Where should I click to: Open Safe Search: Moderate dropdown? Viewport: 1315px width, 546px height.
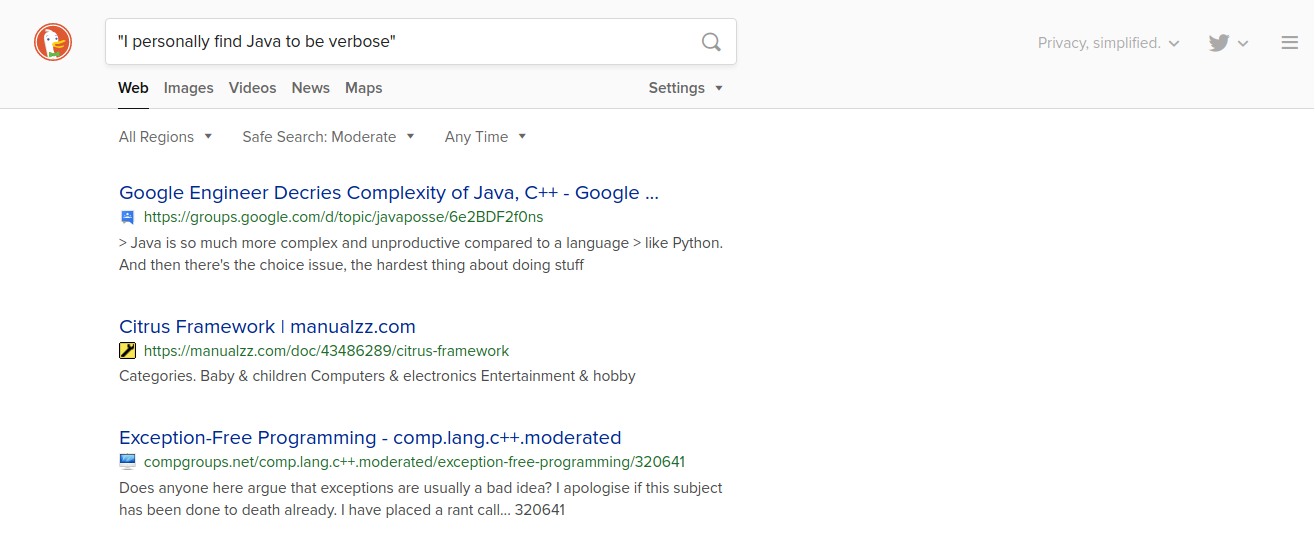328,137
